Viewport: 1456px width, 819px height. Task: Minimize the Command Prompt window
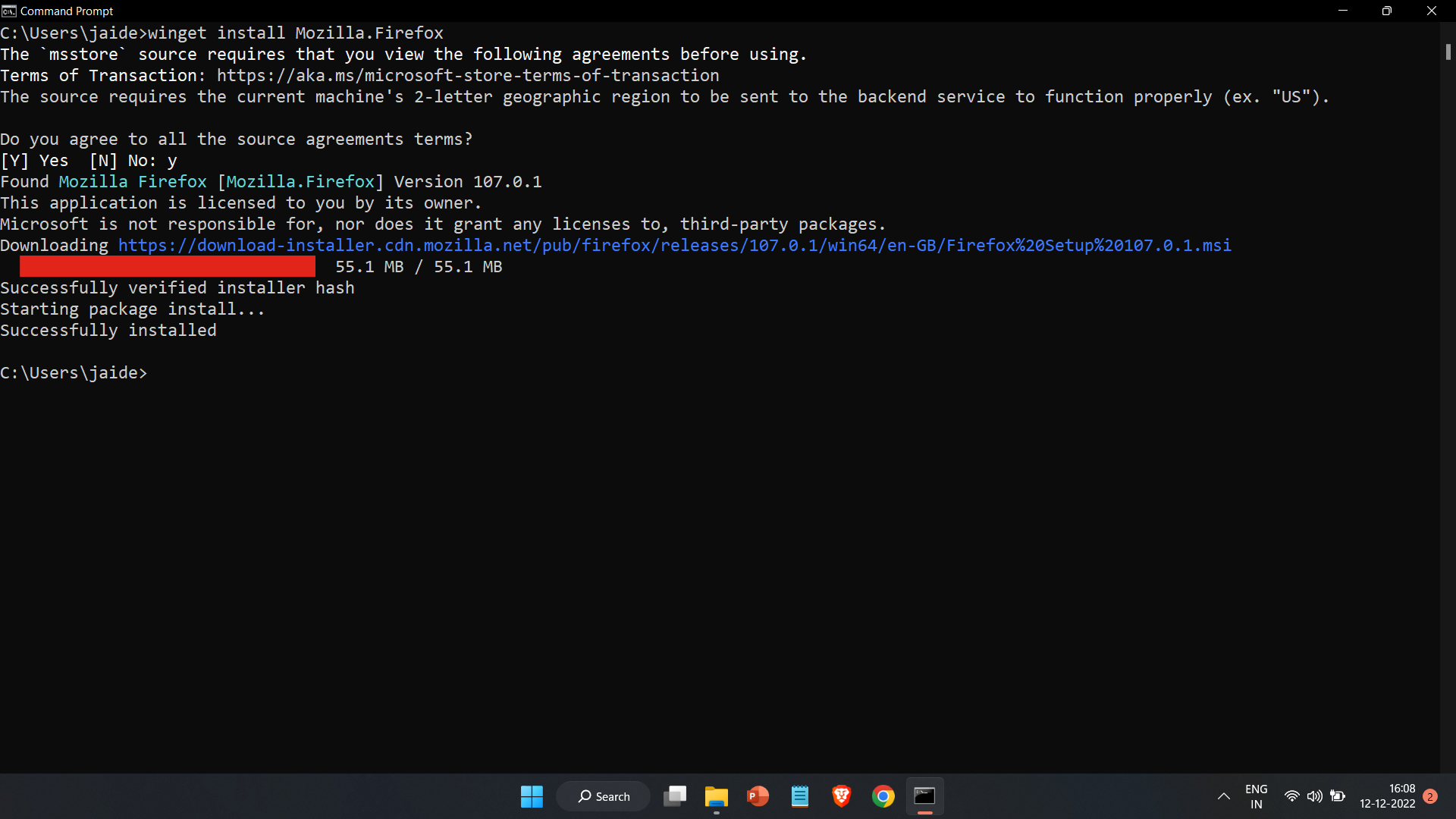tap(1343, 11)
